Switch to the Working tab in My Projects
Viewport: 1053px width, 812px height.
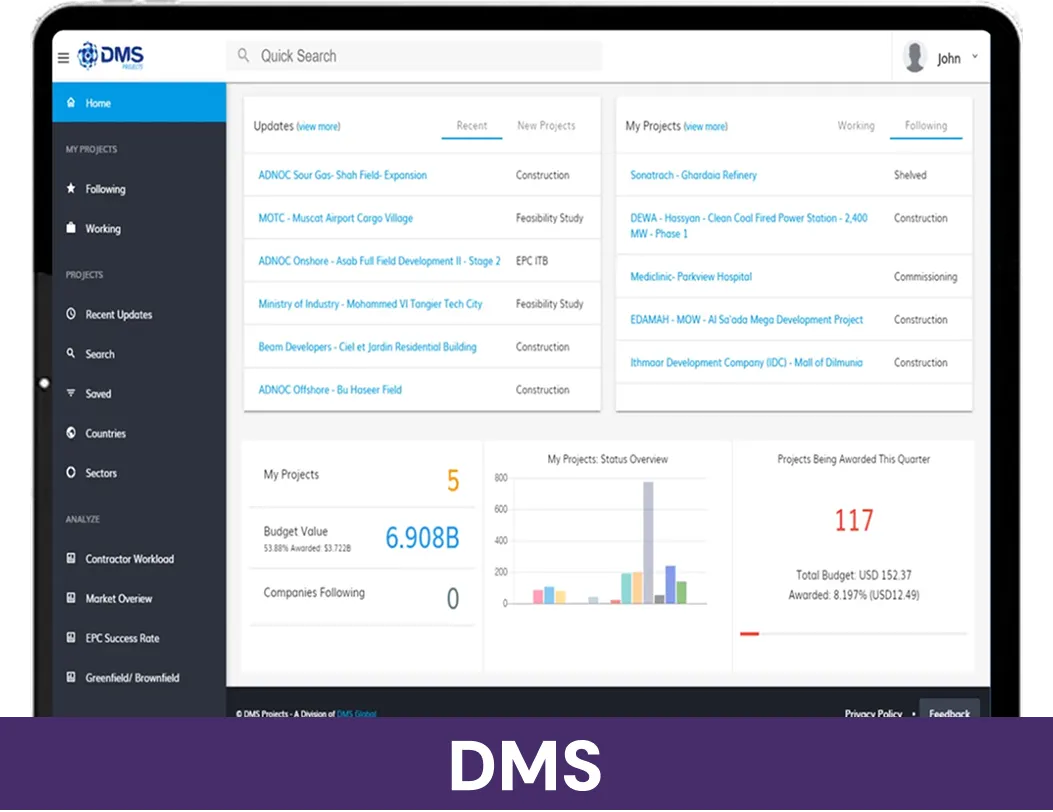[858, 126]
